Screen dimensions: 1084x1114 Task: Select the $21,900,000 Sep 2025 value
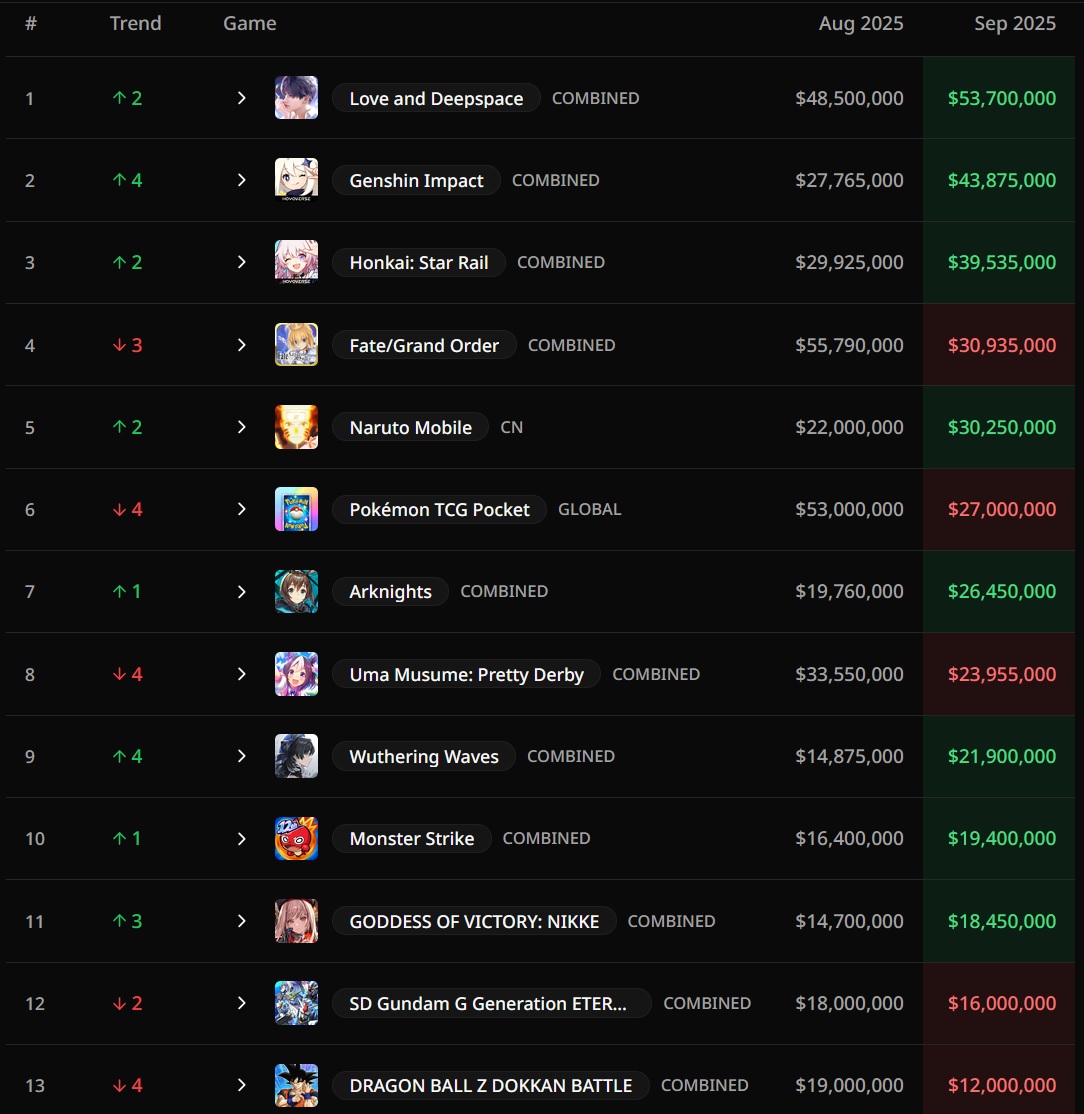[1002, 756]
